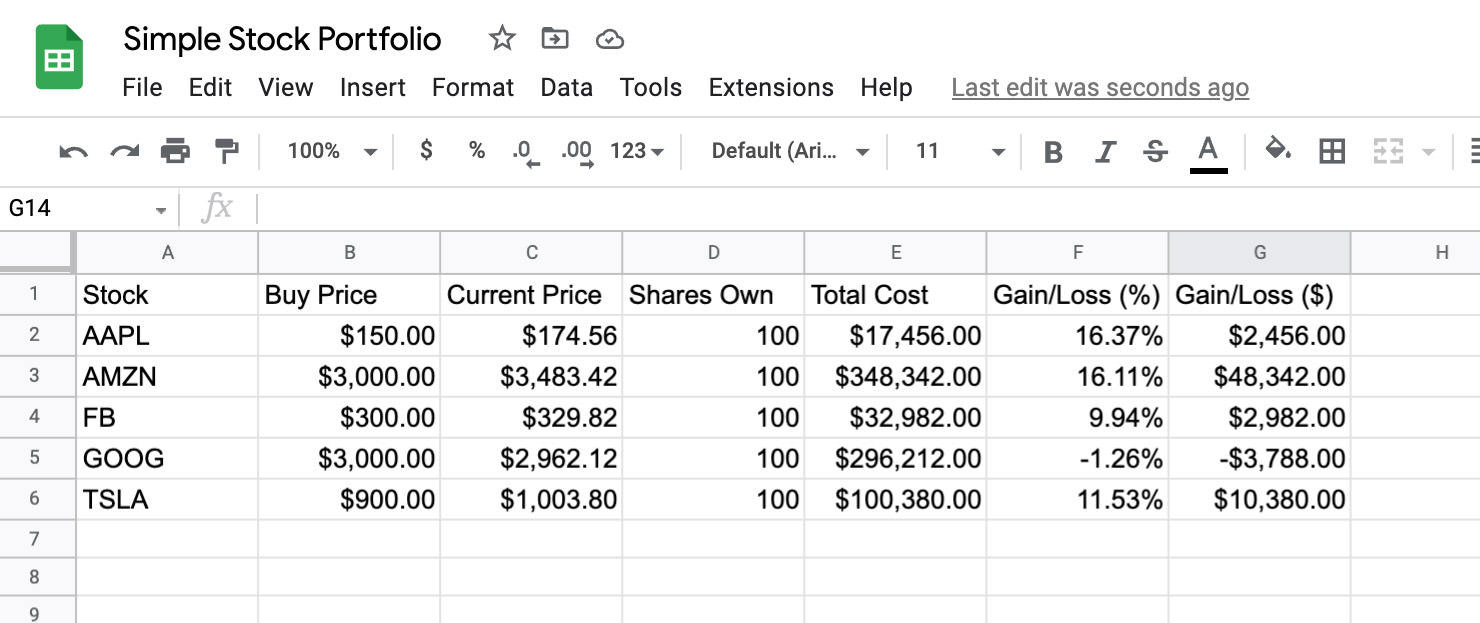Toggle bold formatting
Viewport: 1480px width, 623px height.
[x=1052, y=152]
